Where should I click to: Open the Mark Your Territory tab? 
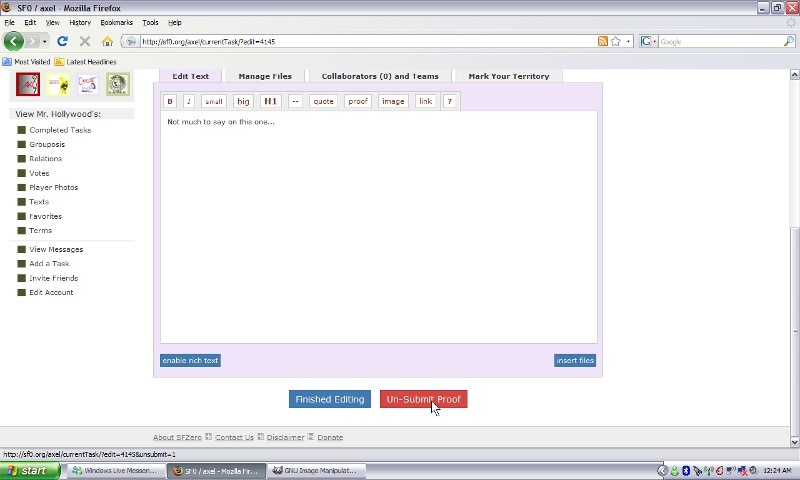(508, 76)
